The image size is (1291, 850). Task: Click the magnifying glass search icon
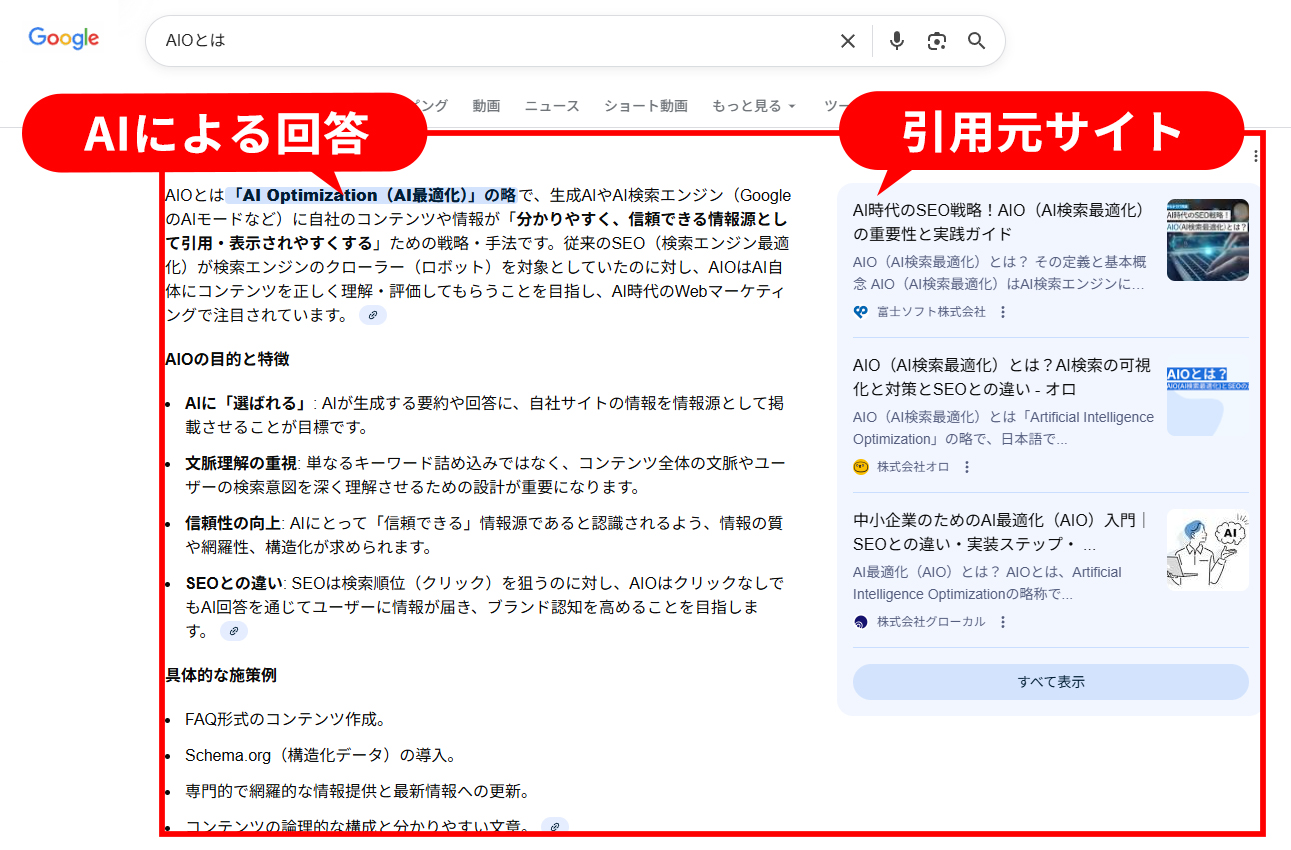(x=977, y=41)
